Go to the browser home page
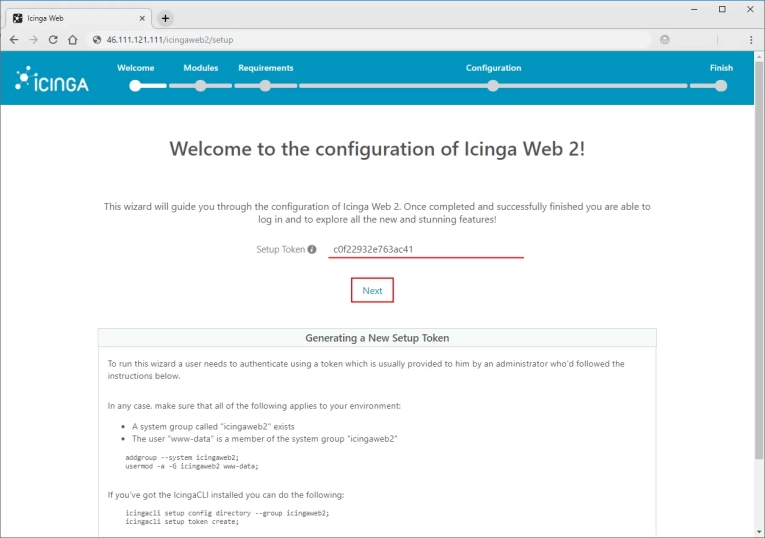This screenshot has height=538, width=765. (x=73, y=39)
